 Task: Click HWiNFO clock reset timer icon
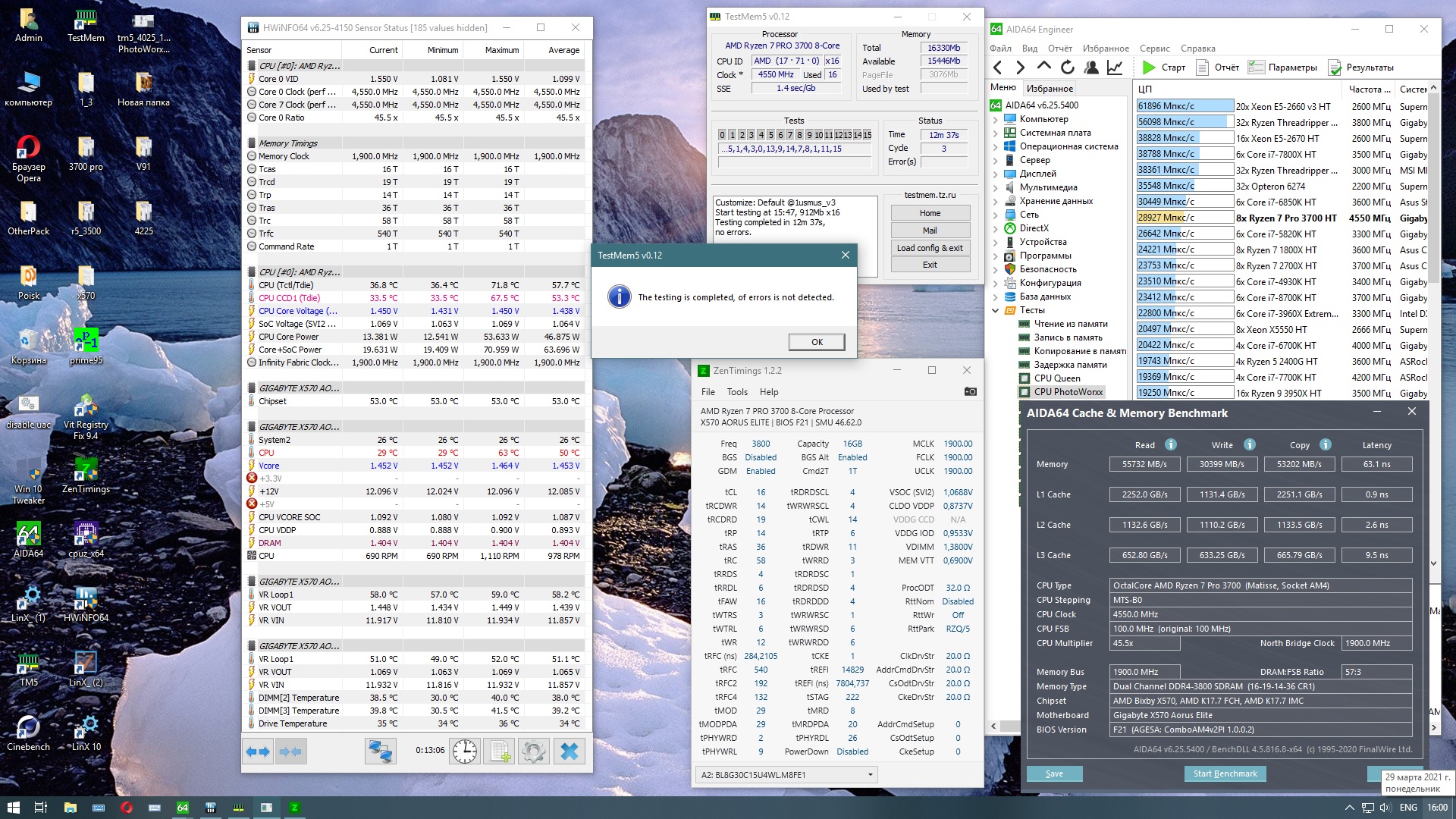(x=465, y=752)
